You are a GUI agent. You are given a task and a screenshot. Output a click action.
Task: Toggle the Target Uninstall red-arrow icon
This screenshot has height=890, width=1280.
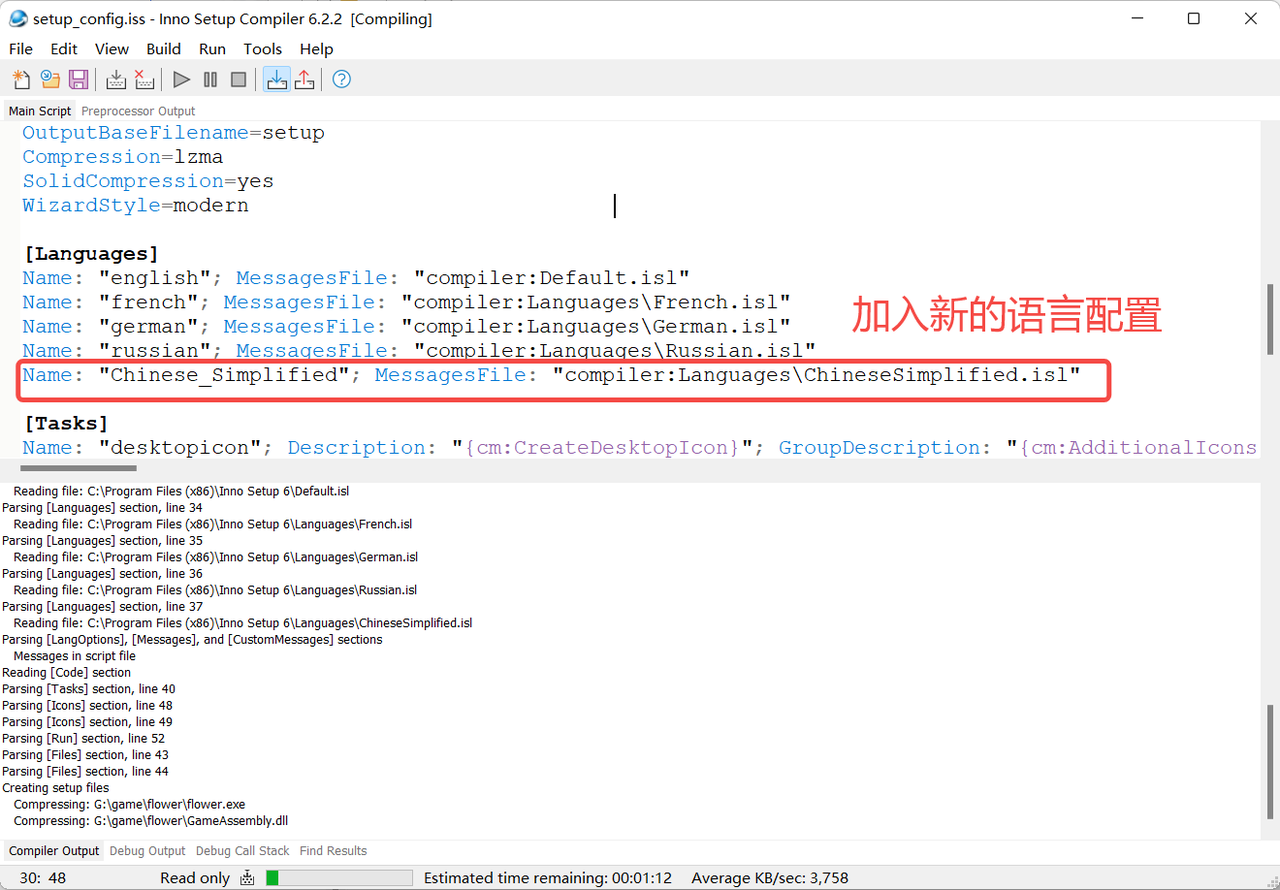304,79
